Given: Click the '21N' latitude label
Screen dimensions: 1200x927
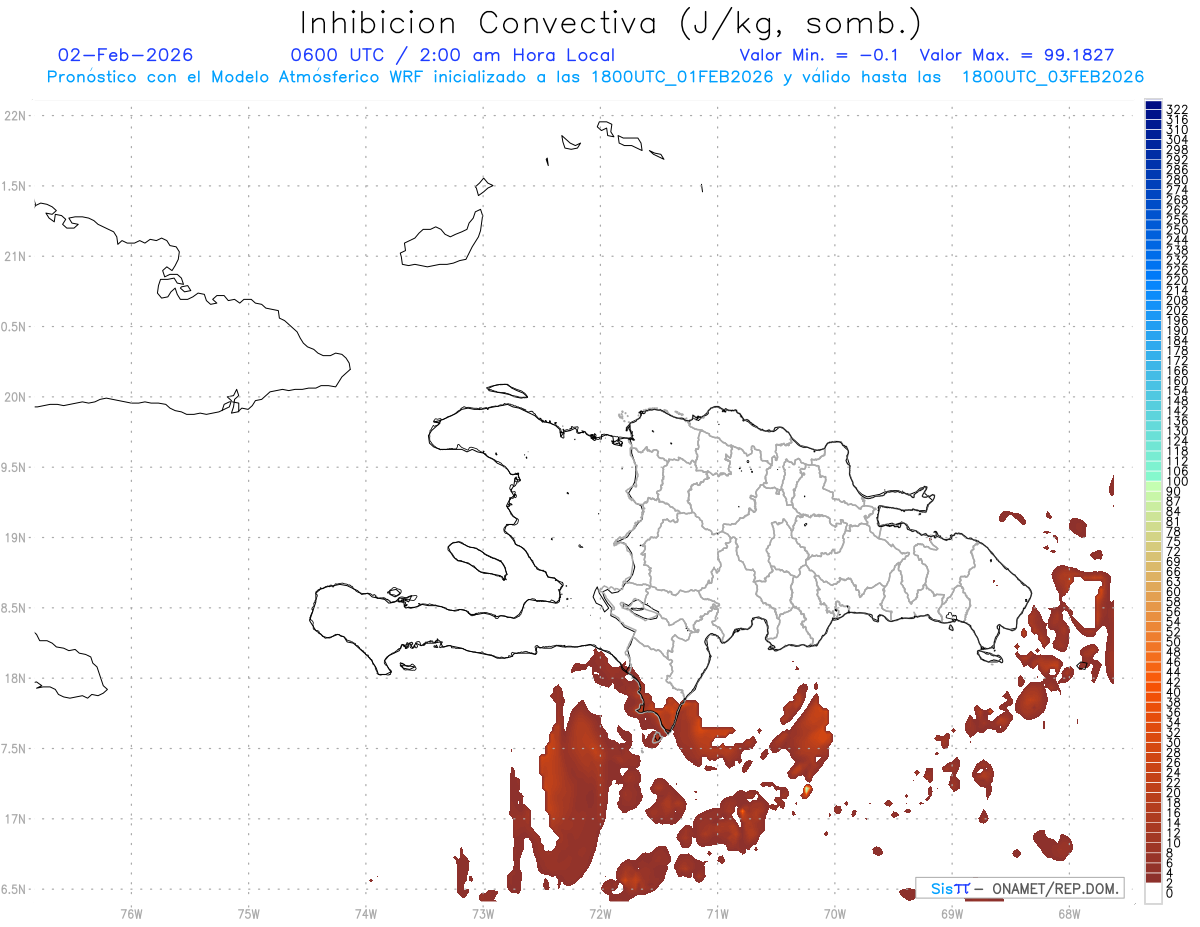Looking at the screenshot, I should pyautogui.click(x=14, y=256).
